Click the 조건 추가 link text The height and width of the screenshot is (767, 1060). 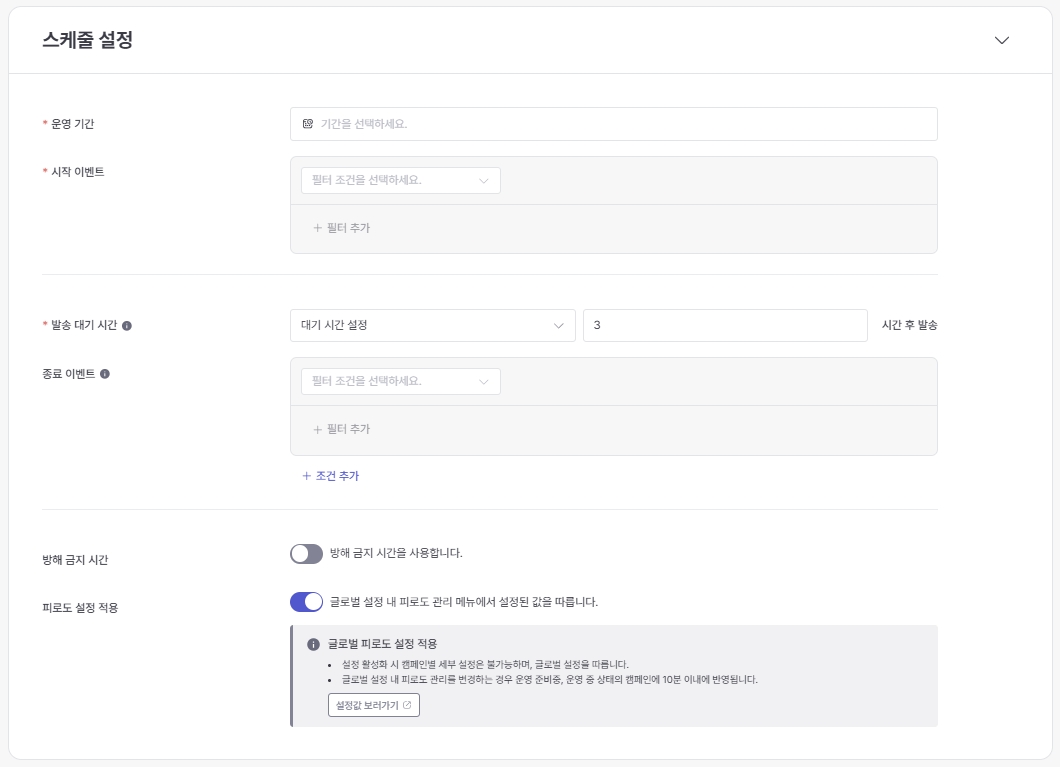[337, 476]
